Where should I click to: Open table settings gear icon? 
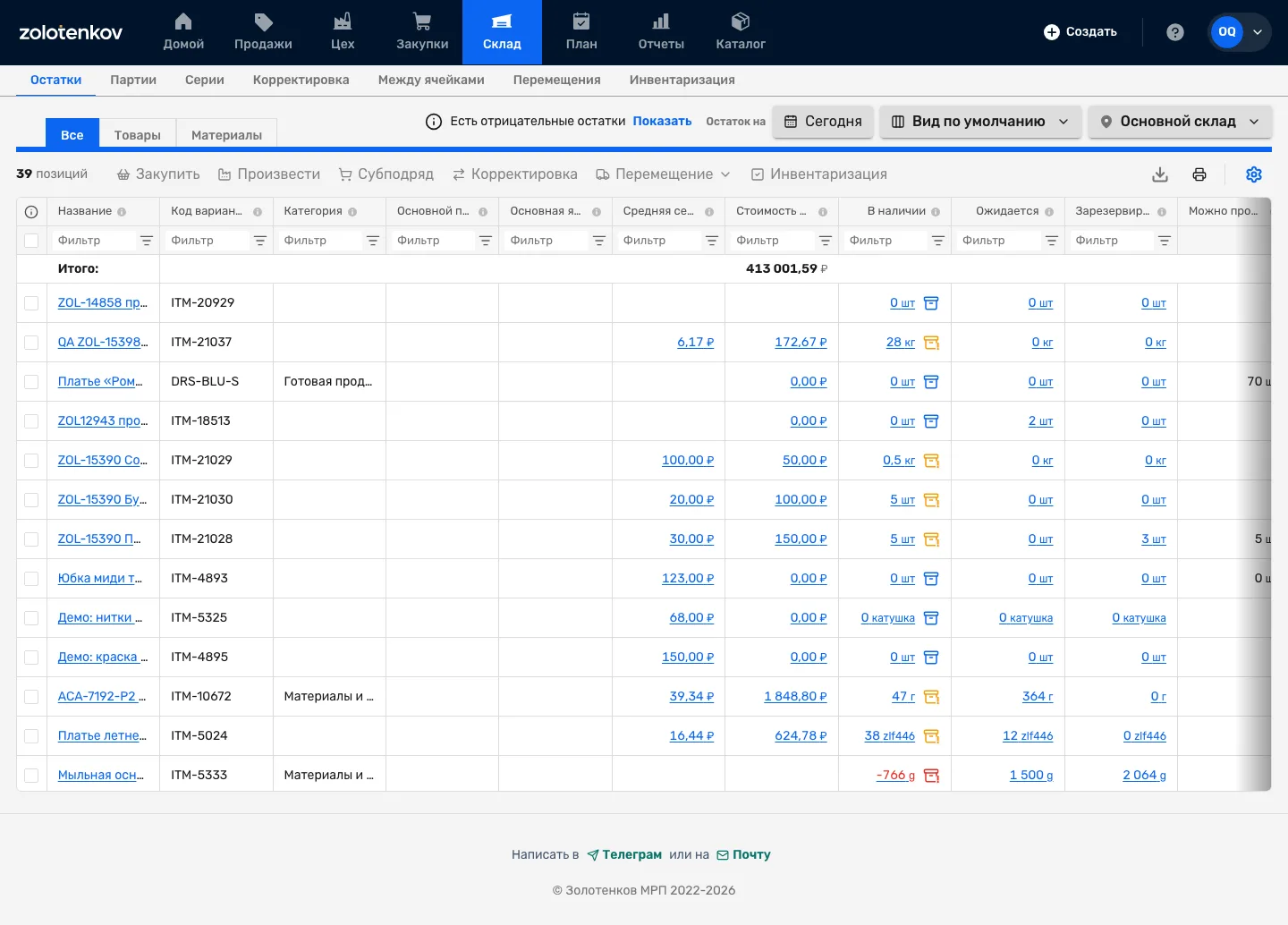point(1254,174)
